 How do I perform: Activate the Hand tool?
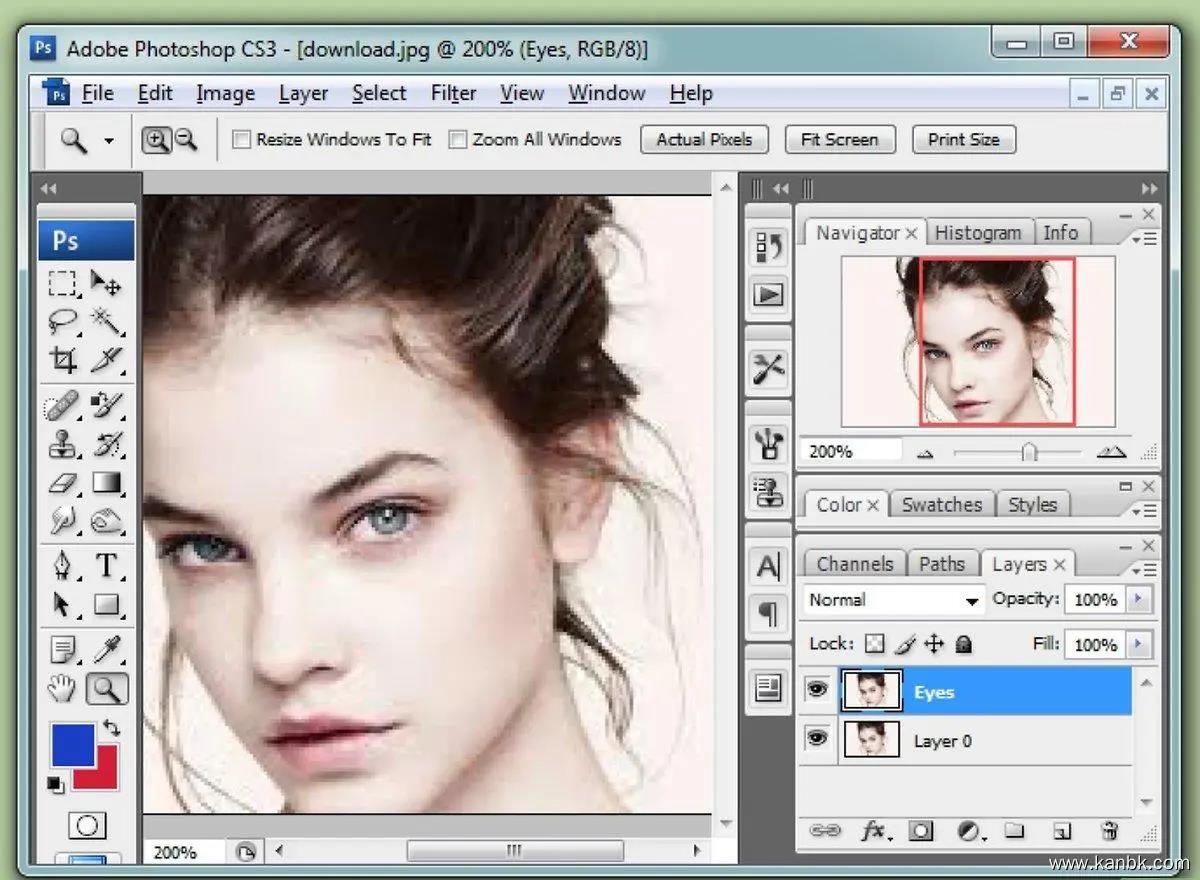point(63,688)
